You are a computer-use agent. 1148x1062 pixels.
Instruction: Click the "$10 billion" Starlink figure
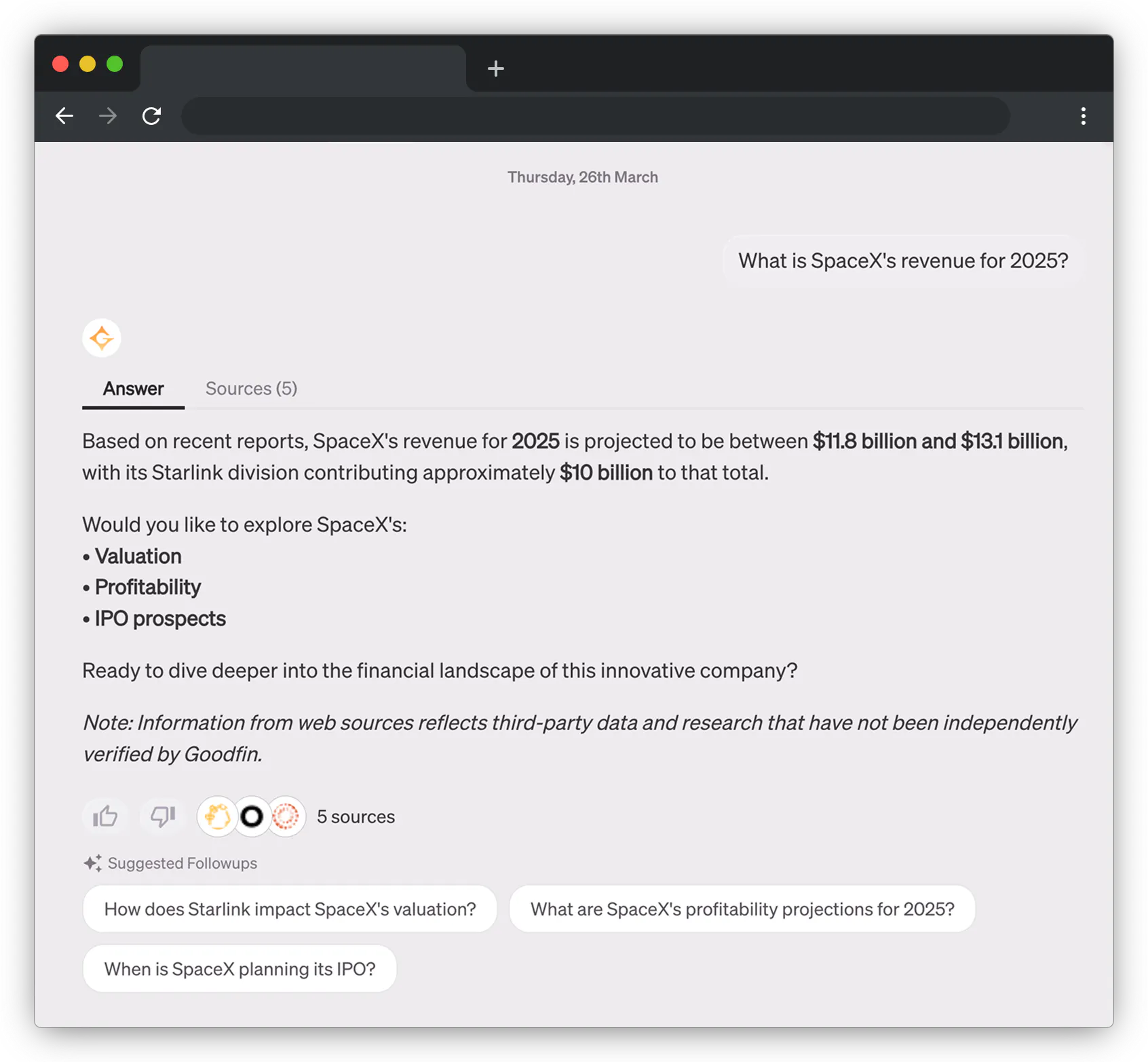tap(606, 472)
